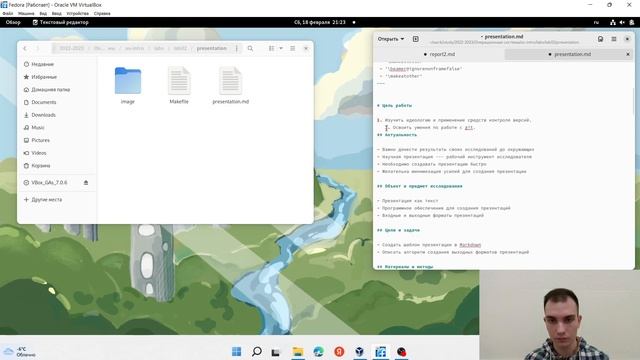Open Yandex browser from the taskbar
This screenshot has width=640, height=360.
(339, 351)
